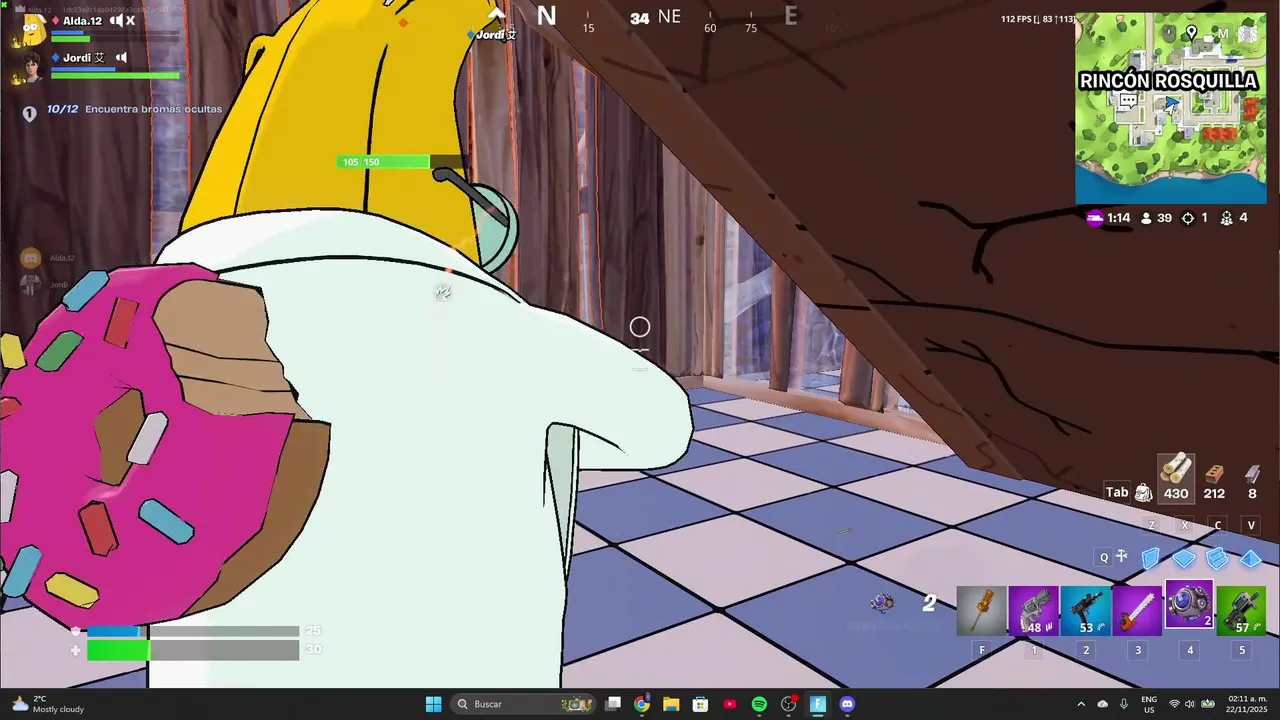Choose the stairs building piece

pos(1217,558)
